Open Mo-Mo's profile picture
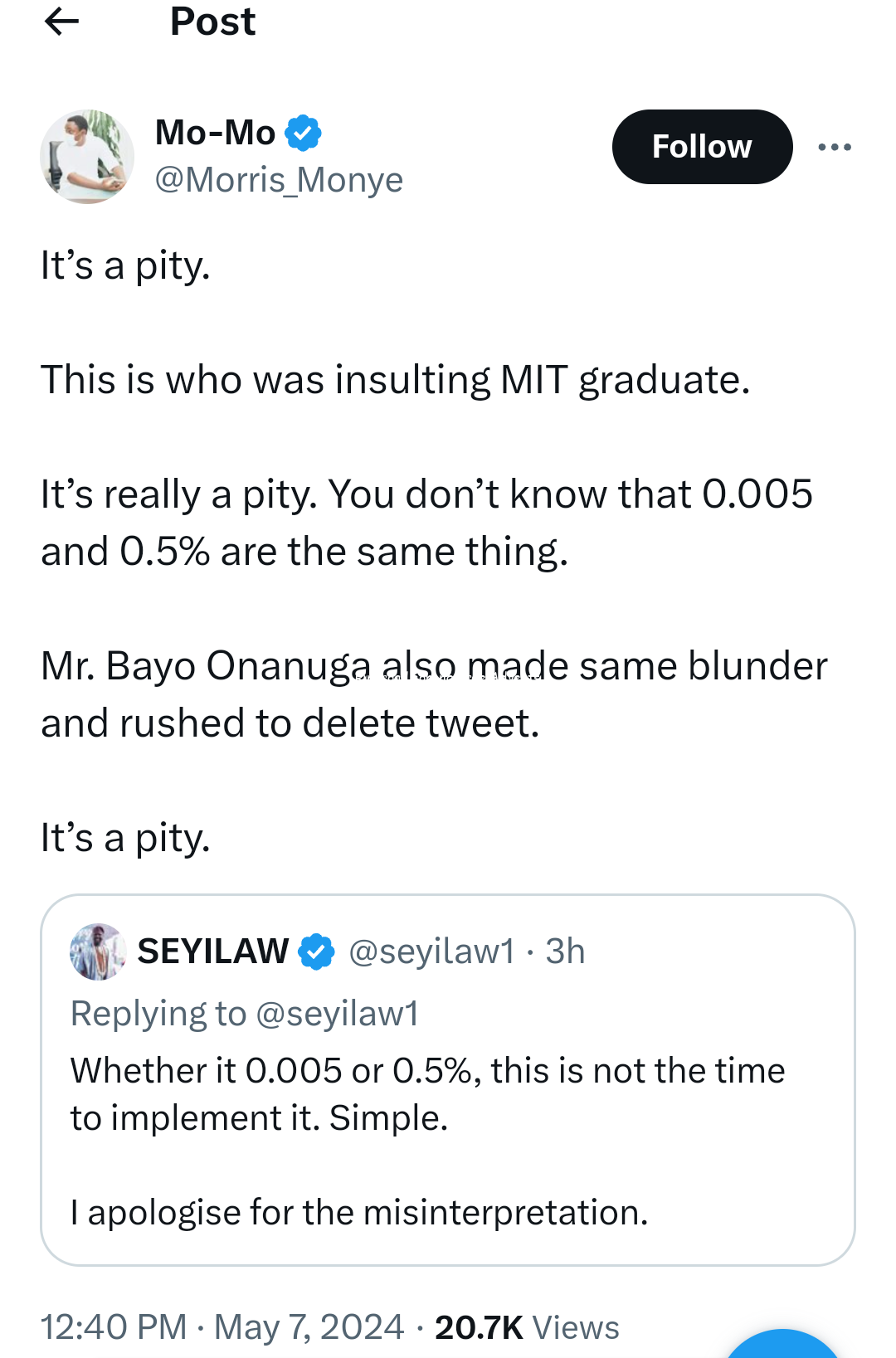 pyautogui.click(x=87, y=157)
